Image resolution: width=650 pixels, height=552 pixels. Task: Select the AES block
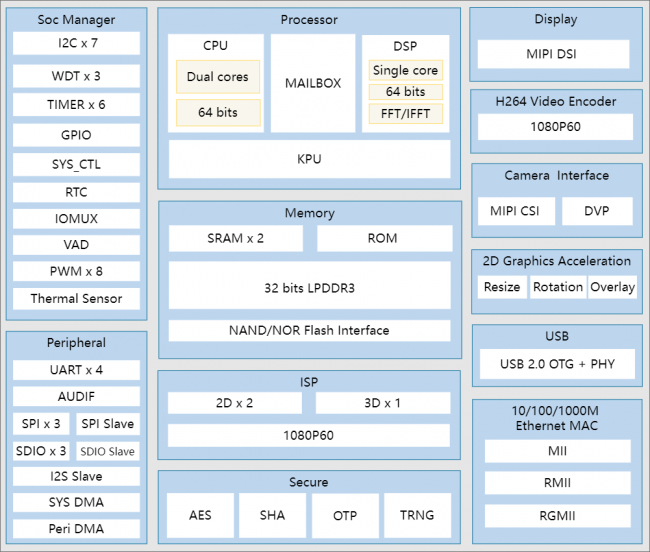point(200,515)
